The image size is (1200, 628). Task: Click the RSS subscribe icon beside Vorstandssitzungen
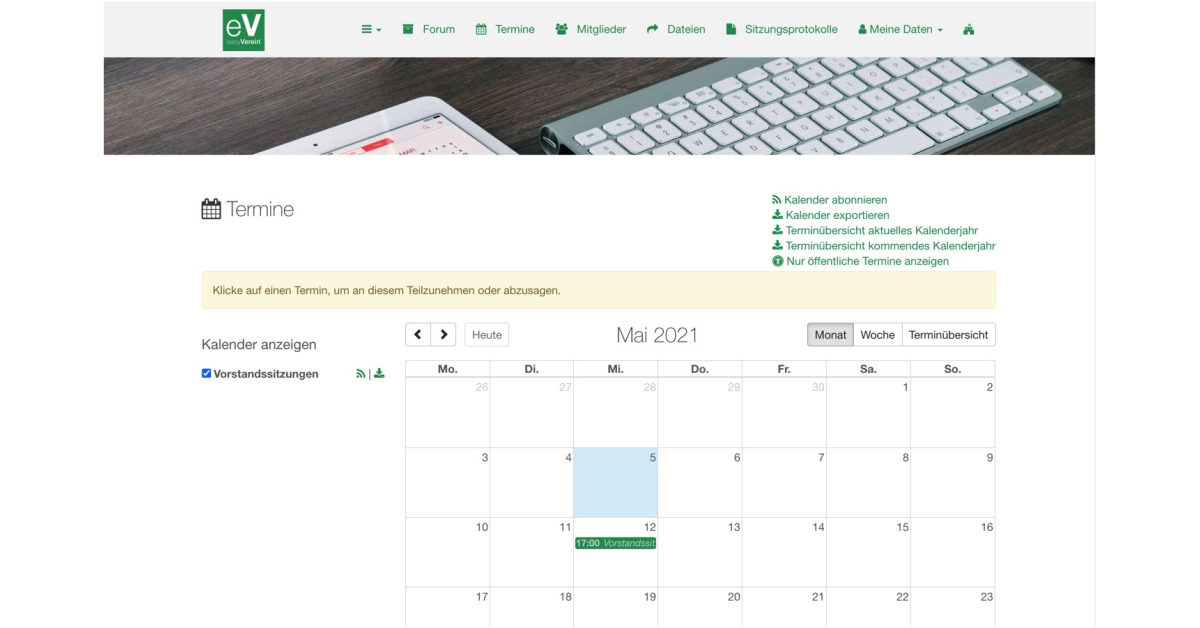(x=361, y=374)
